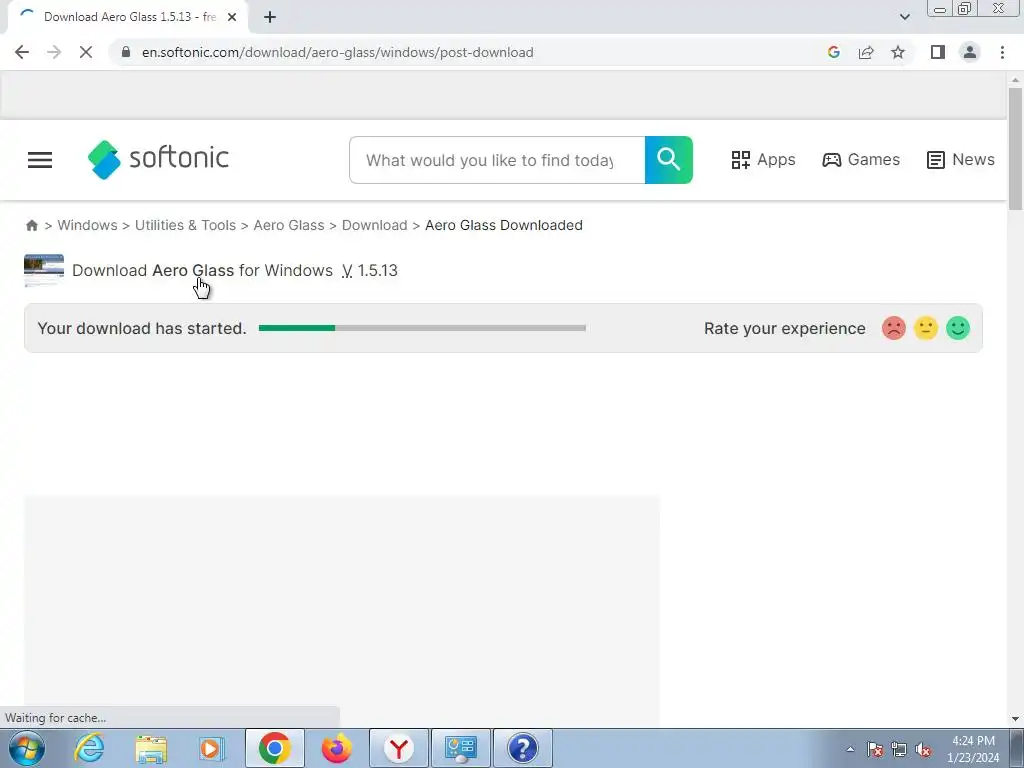Switch to Chrome on the taskbar
This screenshot has width=1024, height=768.
coord(275,748)
